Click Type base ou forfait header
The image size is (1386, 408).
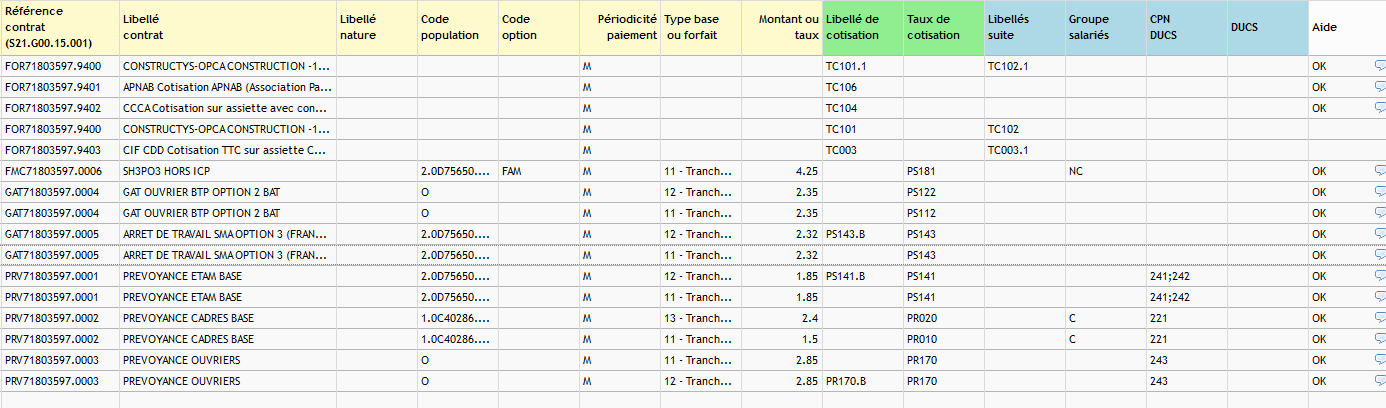click(700, 27)
